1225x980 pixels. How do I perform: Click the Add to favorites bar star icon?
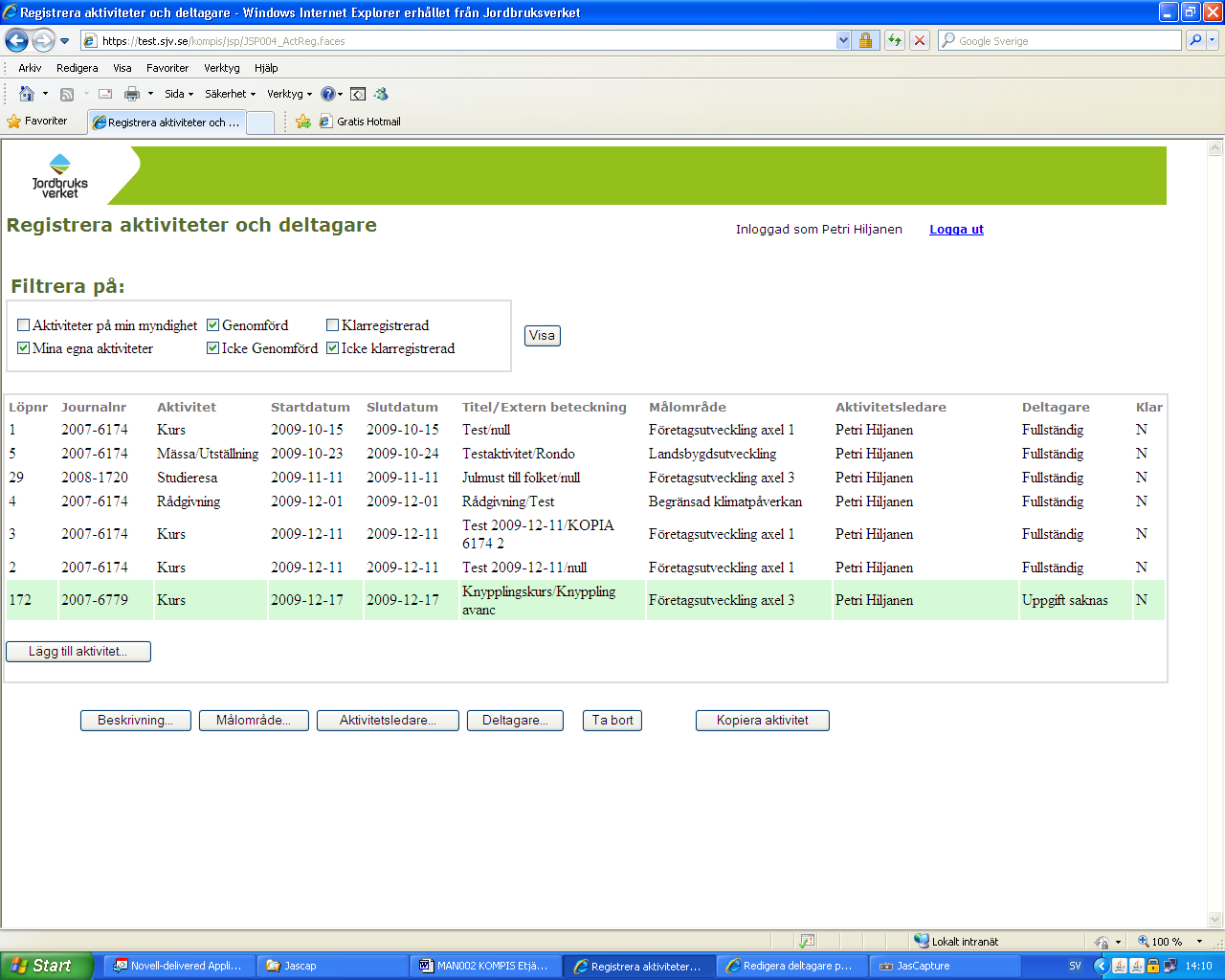pos(303,122)
